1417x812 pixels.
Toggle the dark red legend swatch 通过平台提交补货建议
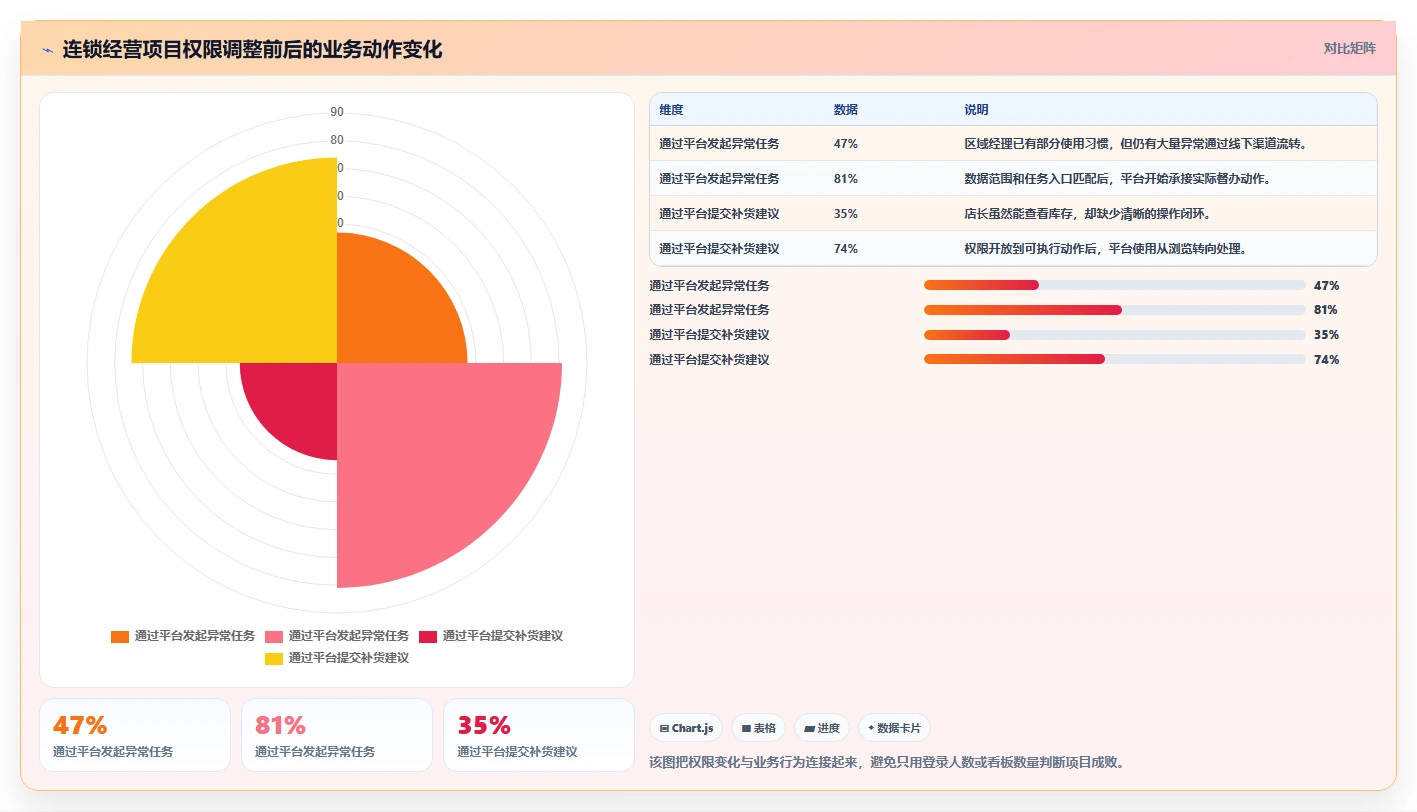point(428,636)
